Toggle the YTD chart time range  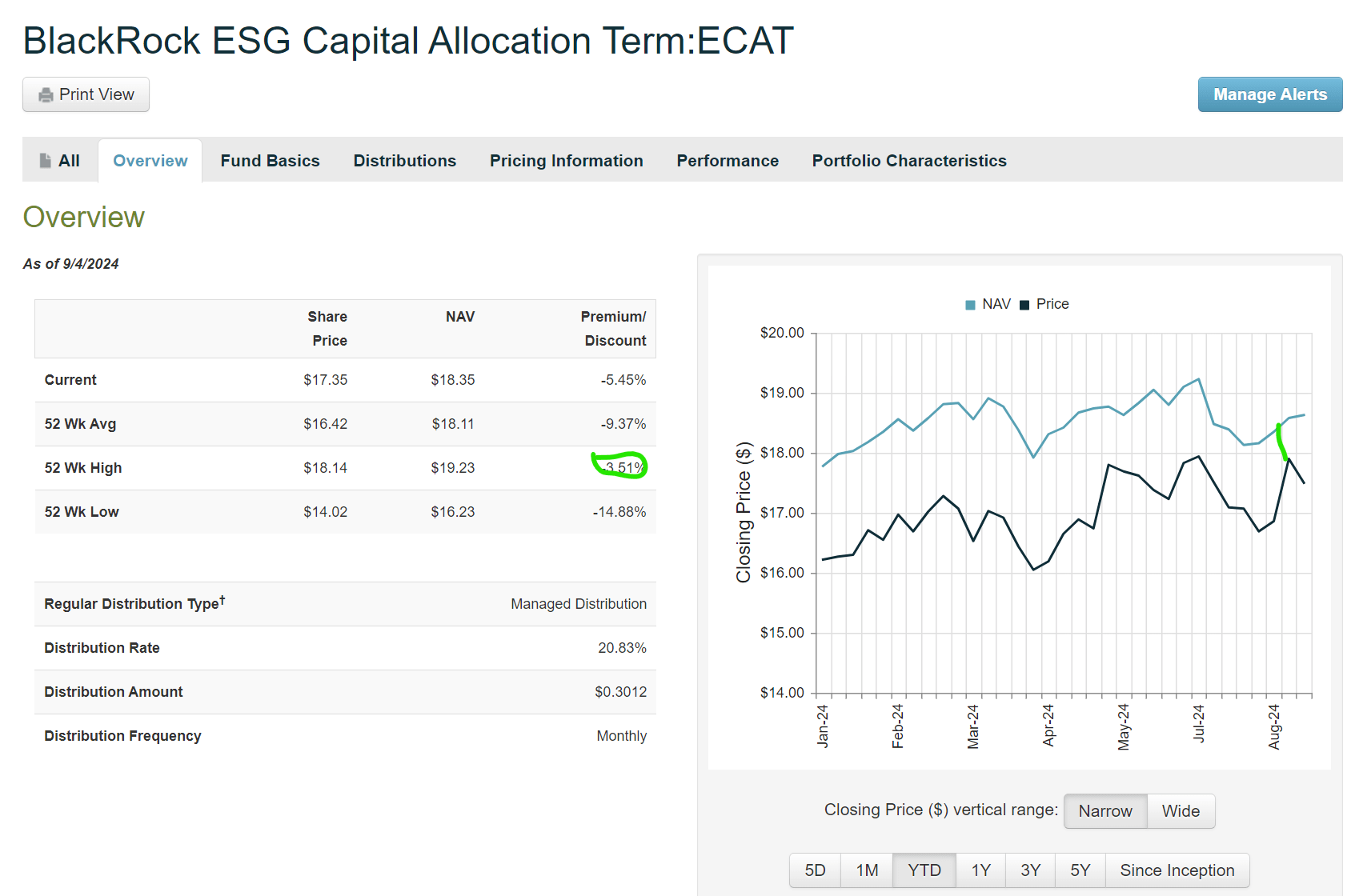pyautogui.click(x=924, y=870)
